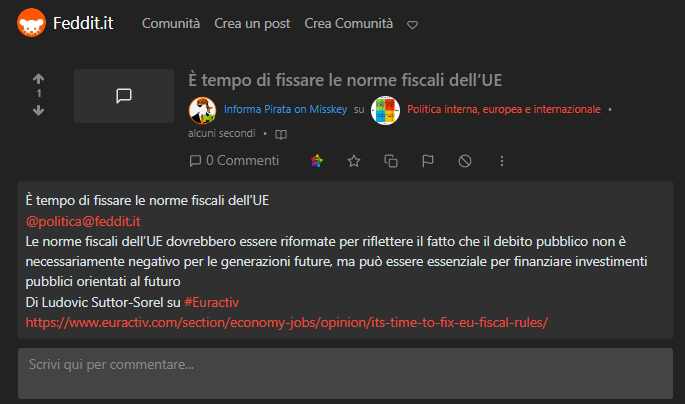Screen dimensions: 685x404
Task: Save post with the star icon
Action: (x=354, y=161)
